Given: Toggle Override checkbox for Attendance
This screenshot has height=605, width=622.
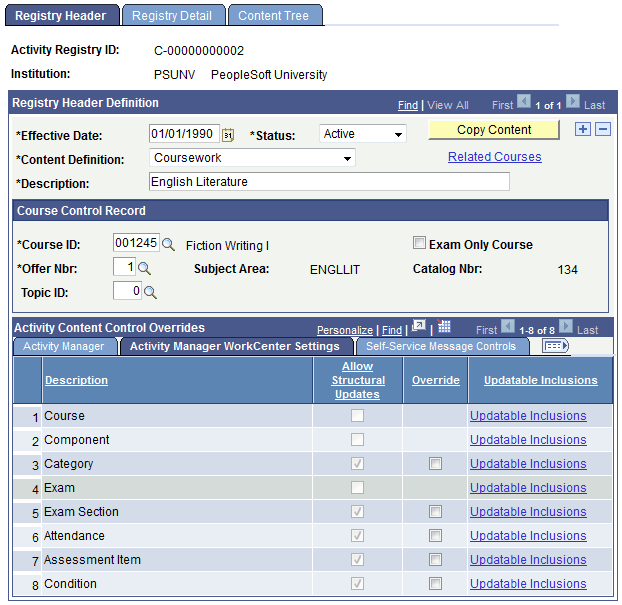Looking at the screenshot, I should [435, 536].
